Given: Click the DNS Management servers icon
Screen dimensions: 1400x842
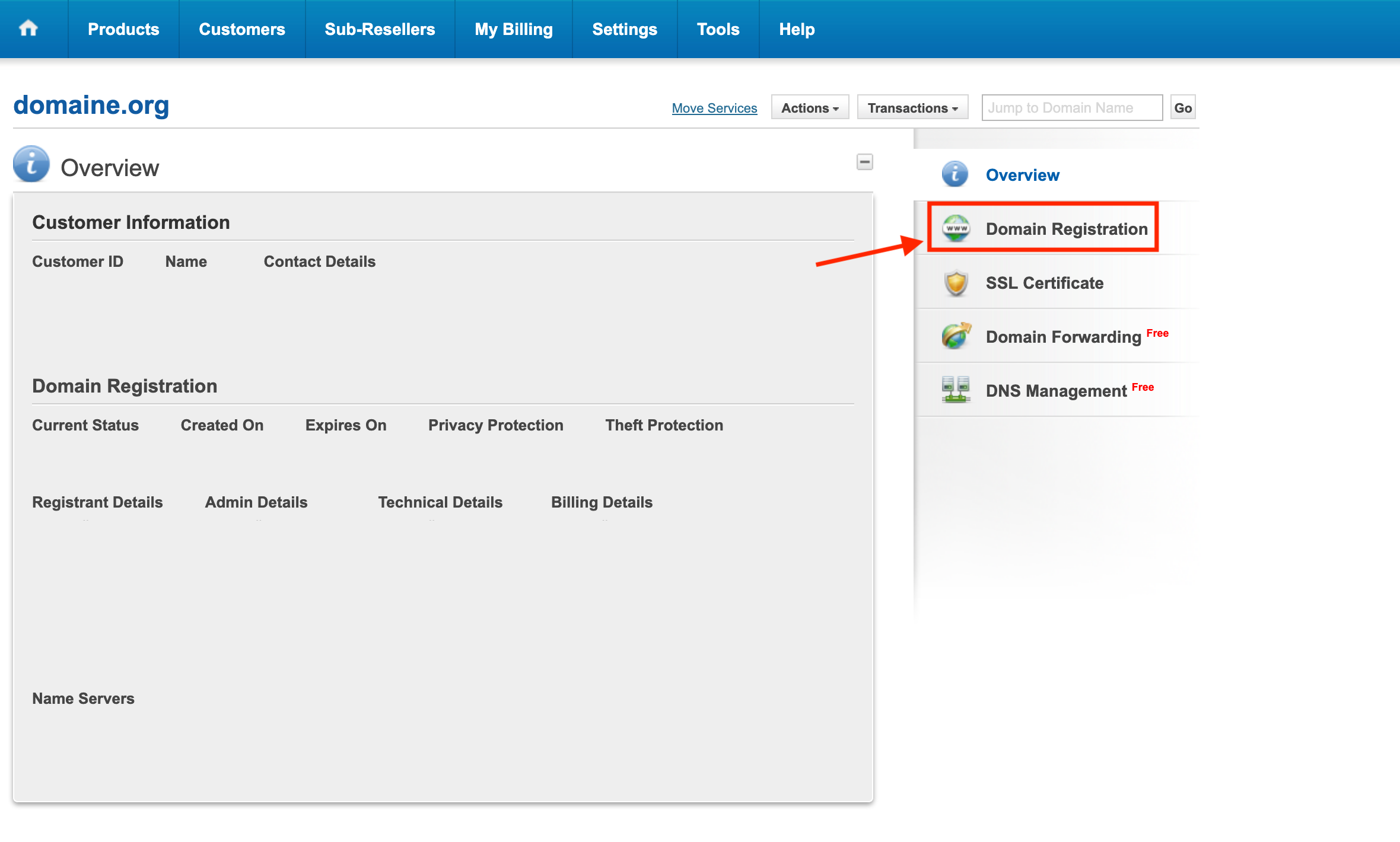Looking at the screenshot, I should pos(956,390).
